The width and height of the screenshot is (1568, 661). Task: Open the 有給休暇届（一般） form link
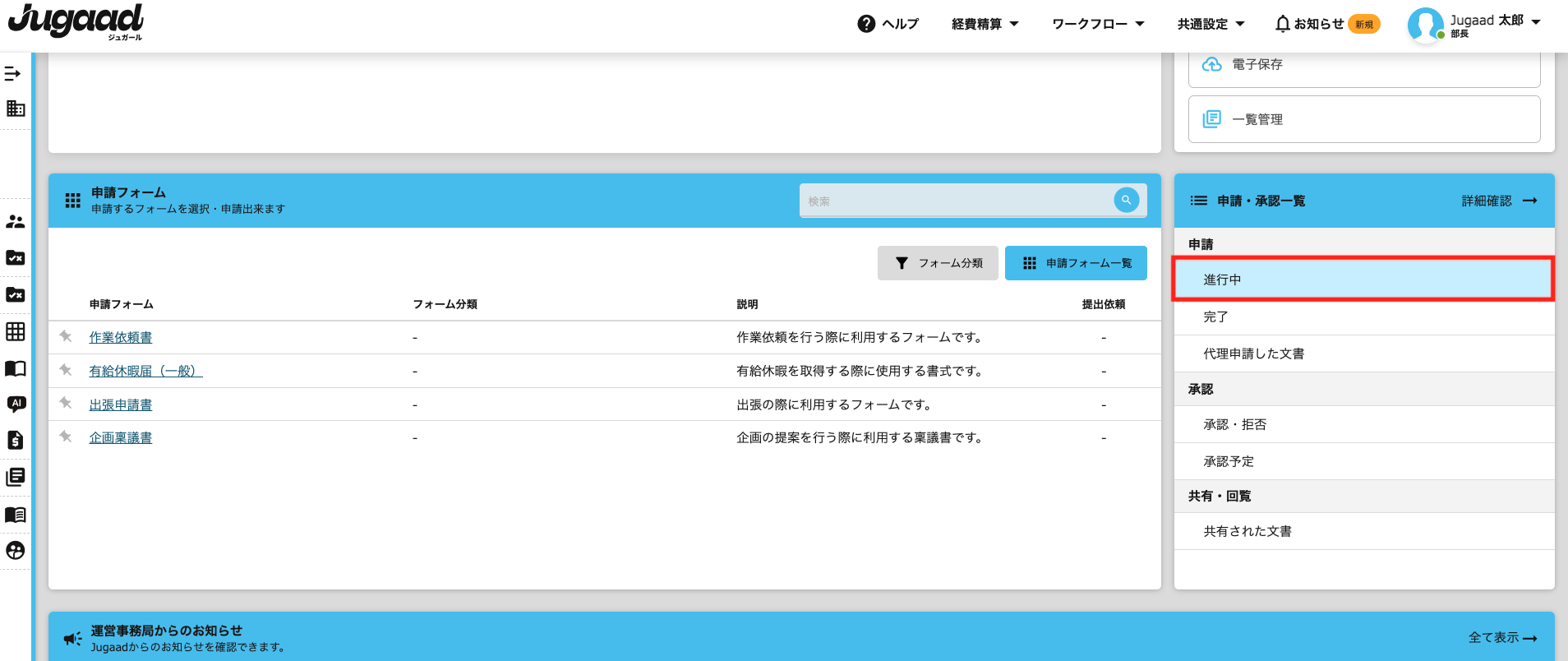(x=145, y=371)
